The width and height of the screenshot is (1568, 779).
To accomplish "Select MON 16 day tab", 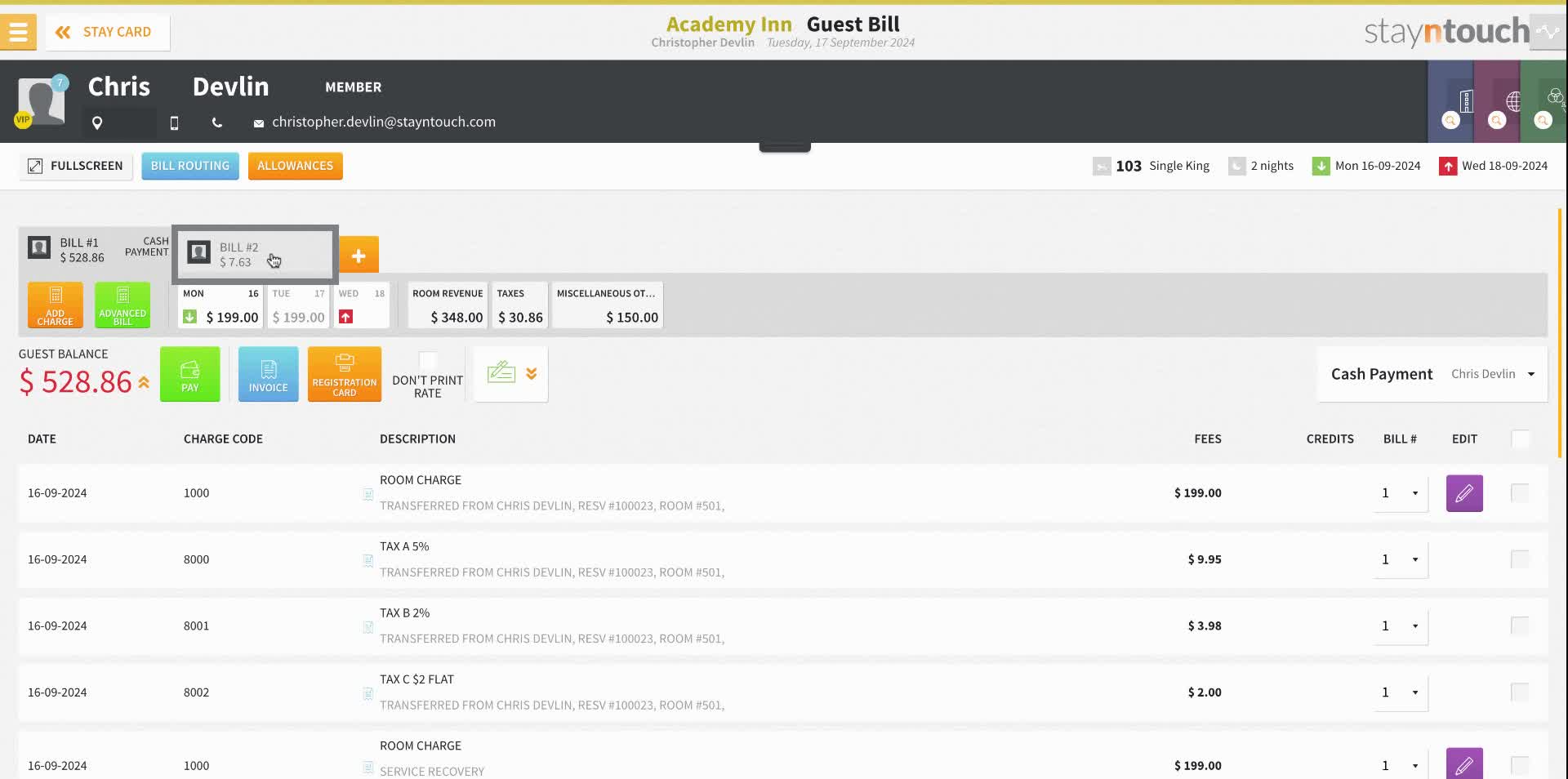I will click(220, 305).
